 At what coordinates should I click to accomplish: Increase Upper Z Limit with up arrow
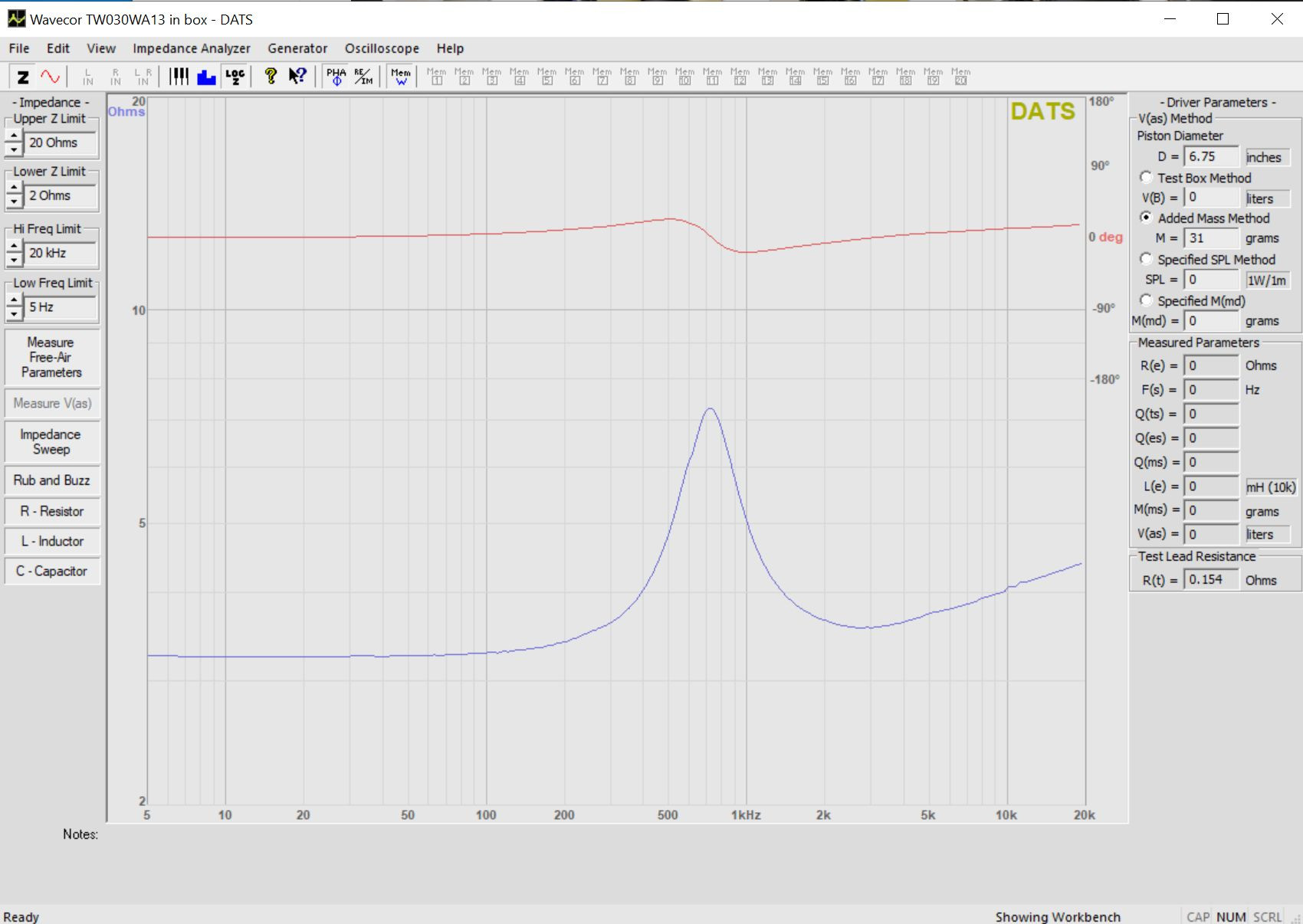[x=14, y=136]
